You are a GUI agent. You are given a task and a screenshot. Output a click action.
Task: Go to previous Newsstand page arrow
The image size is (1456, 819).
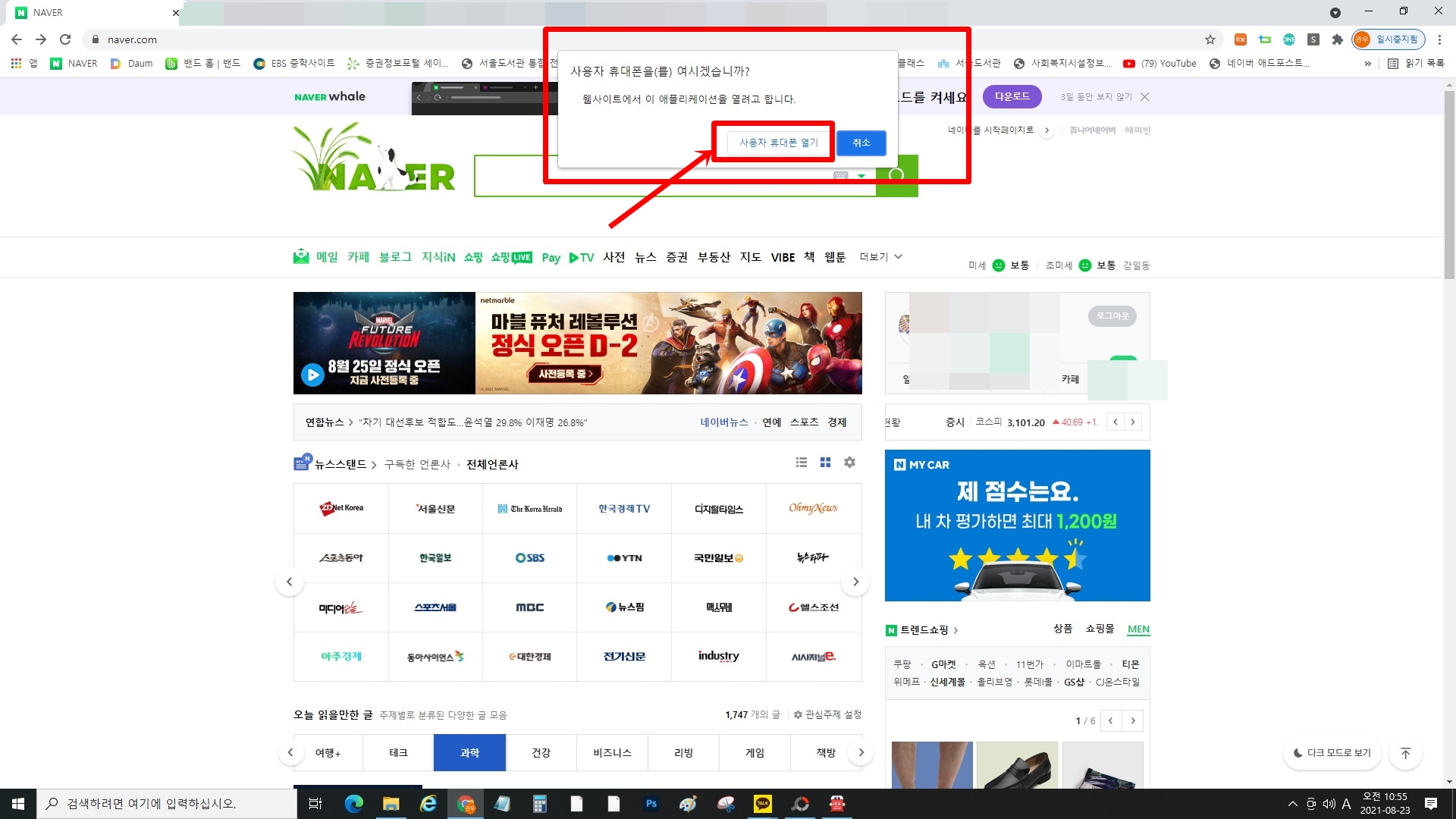(290, 582)
